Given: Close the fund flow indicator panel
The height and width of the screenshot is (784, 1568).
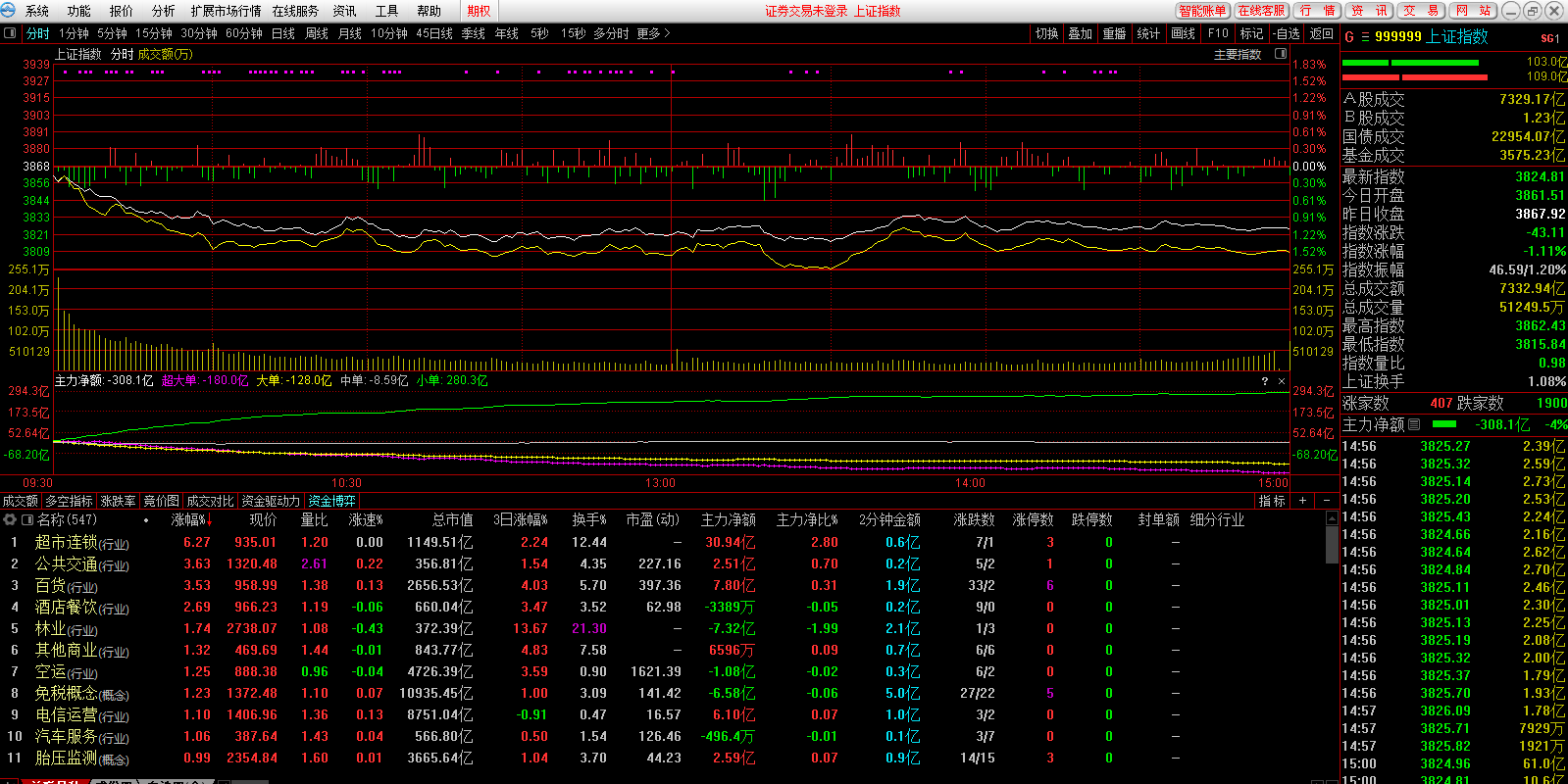Looking at the screenshot, I should click(x=1281, y=381).
